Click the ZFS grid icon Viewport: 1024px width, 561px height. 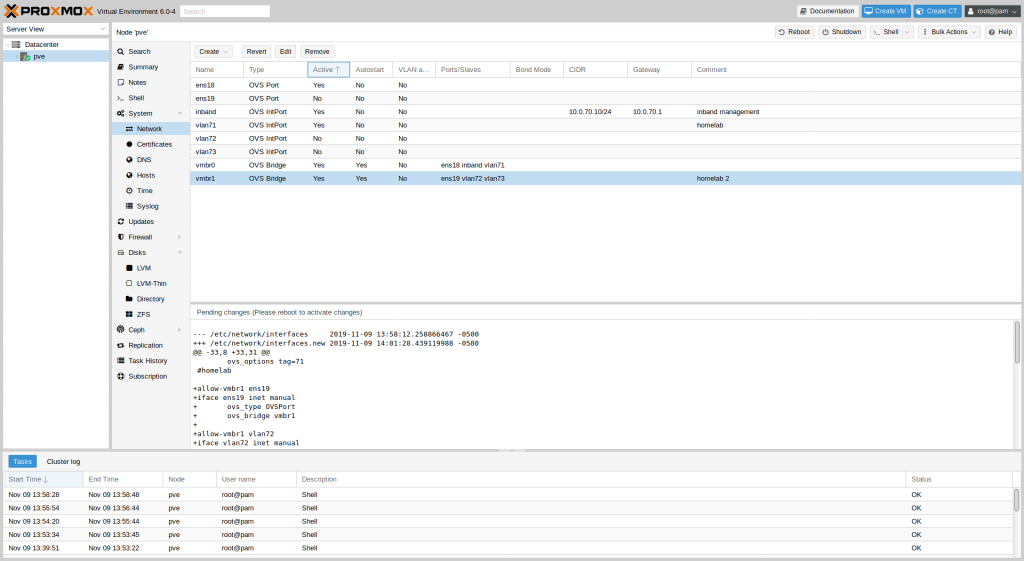129,314
